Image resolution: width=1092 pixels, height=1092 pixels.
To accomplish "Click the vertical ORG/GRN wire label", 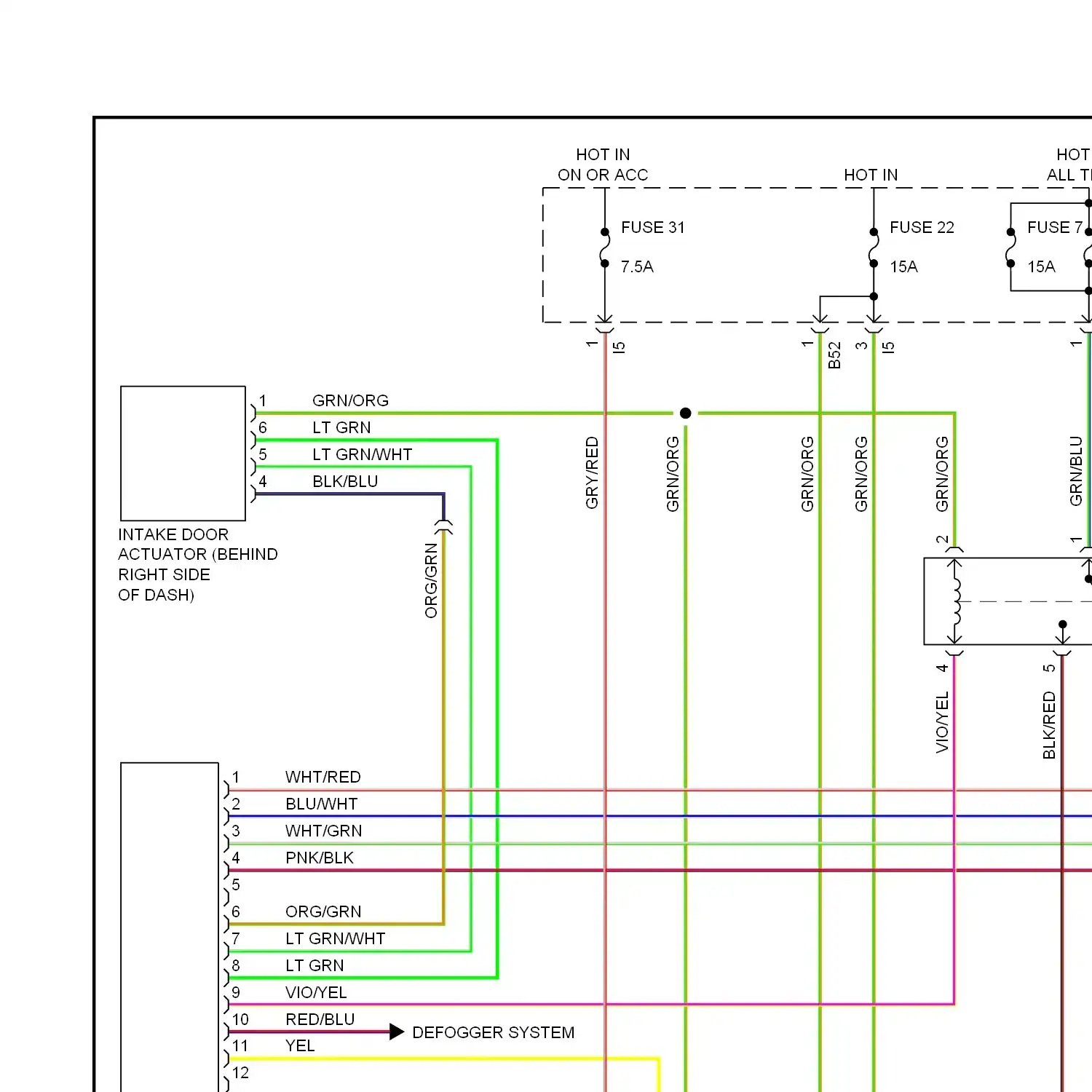I will 431,580.
